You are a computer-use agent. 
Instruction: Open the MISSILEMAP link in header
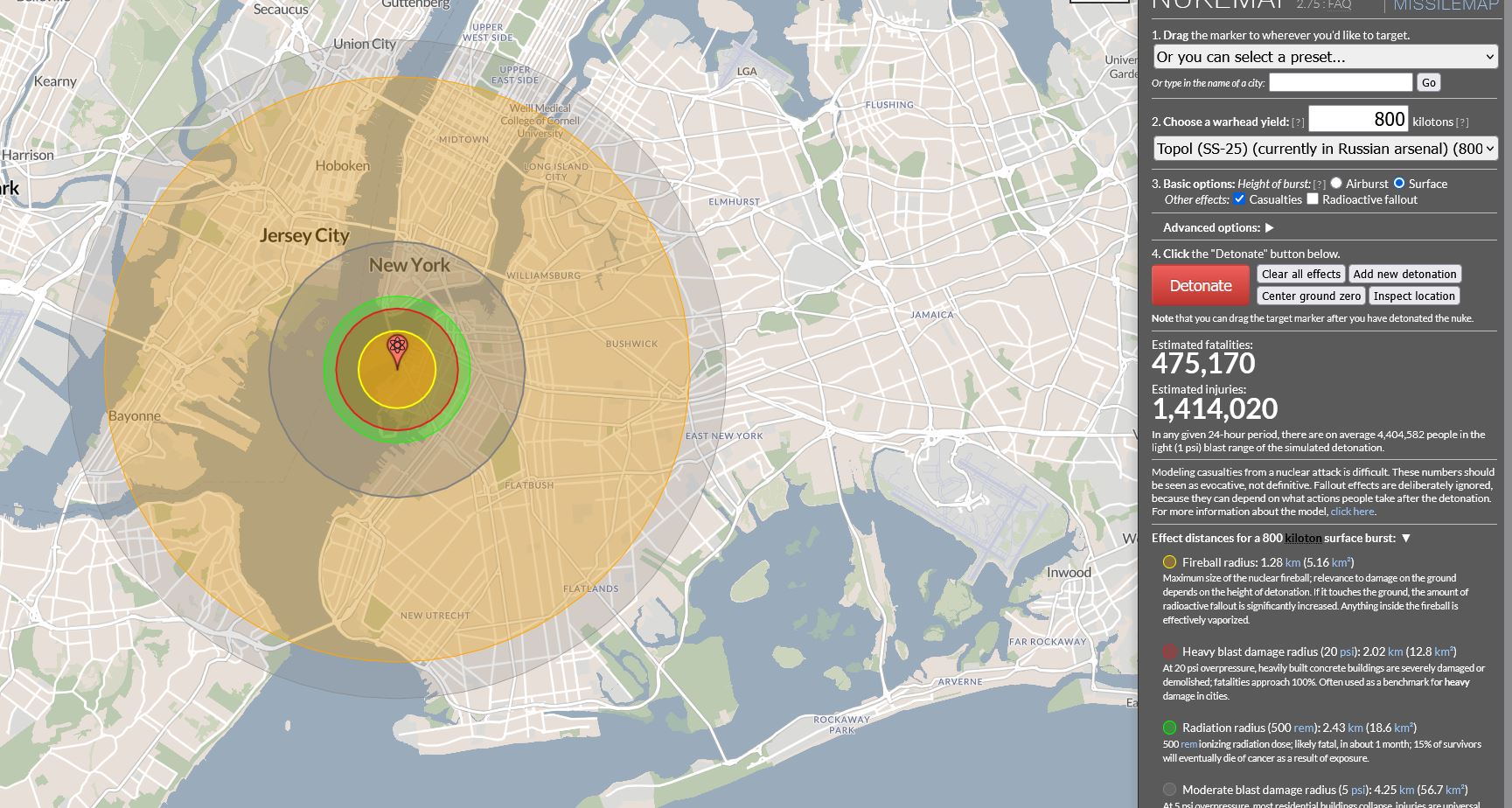click(1446, 5)
